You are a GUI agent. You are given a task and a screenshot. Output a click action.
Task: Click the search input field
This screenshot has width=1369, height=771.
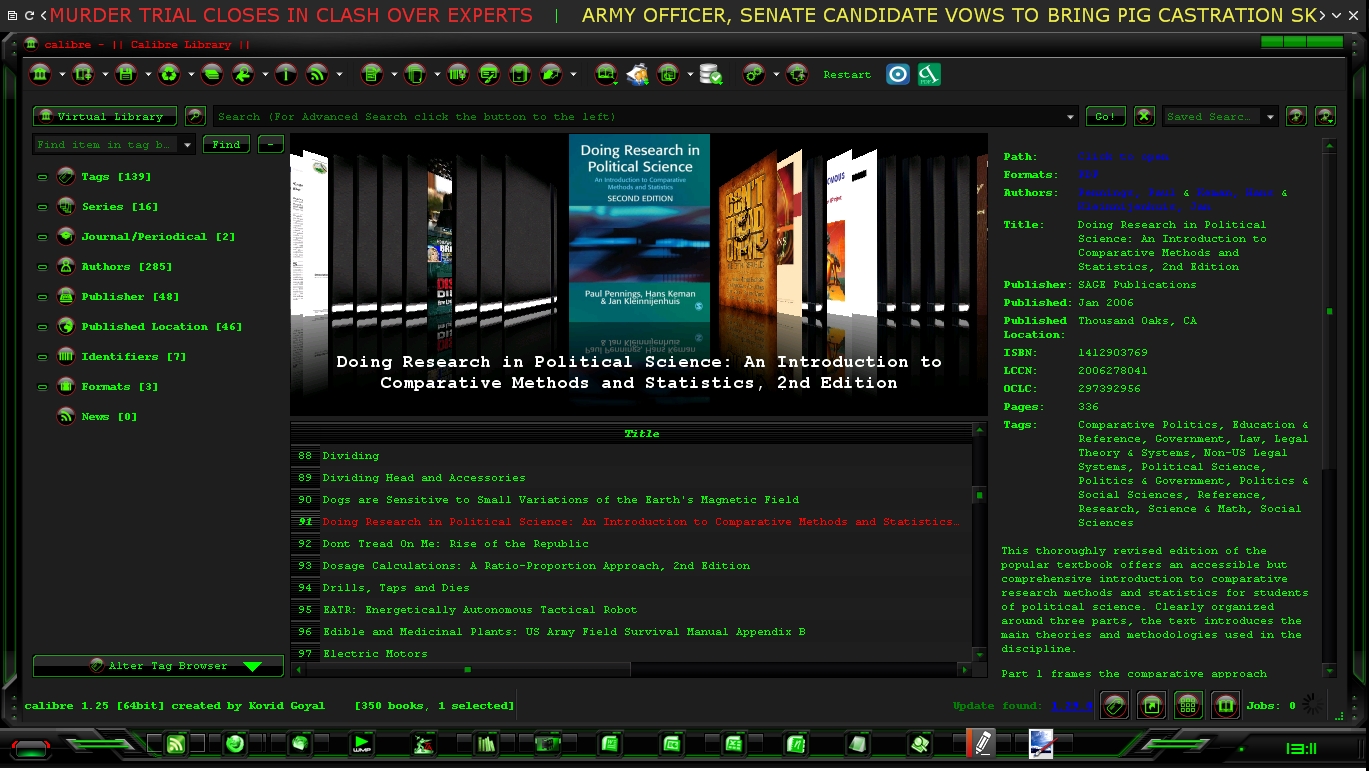pos(639,117)
